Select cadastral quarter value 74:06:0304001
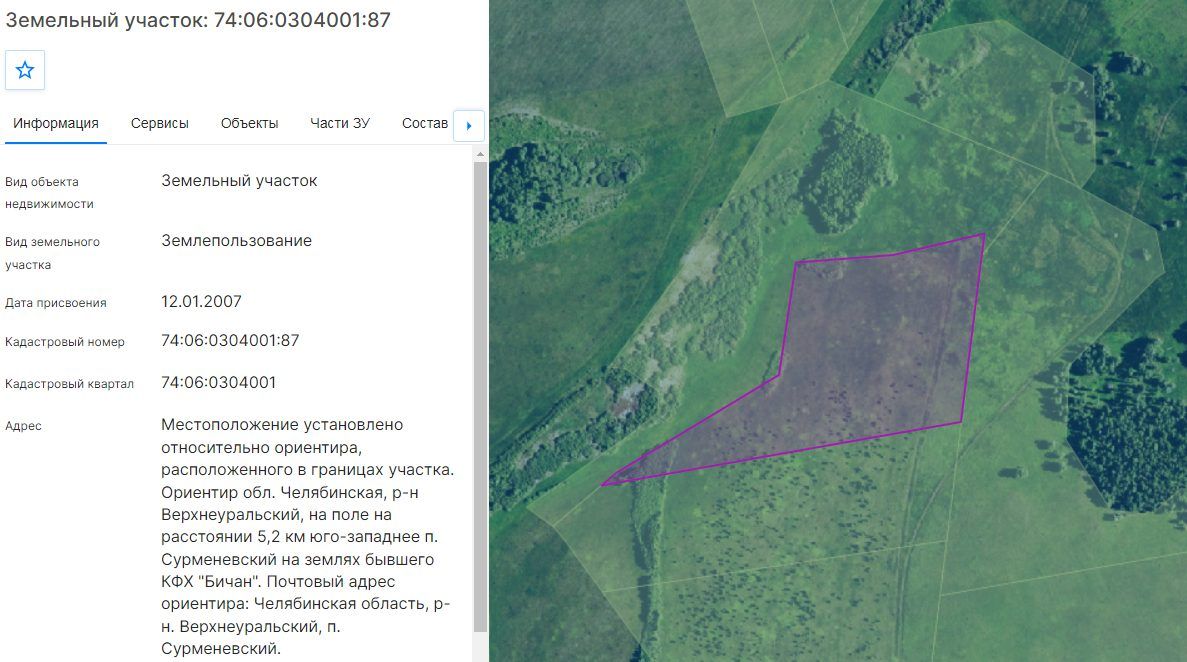The width and height of the screenshot is (1187, 662). pos(219,383)
